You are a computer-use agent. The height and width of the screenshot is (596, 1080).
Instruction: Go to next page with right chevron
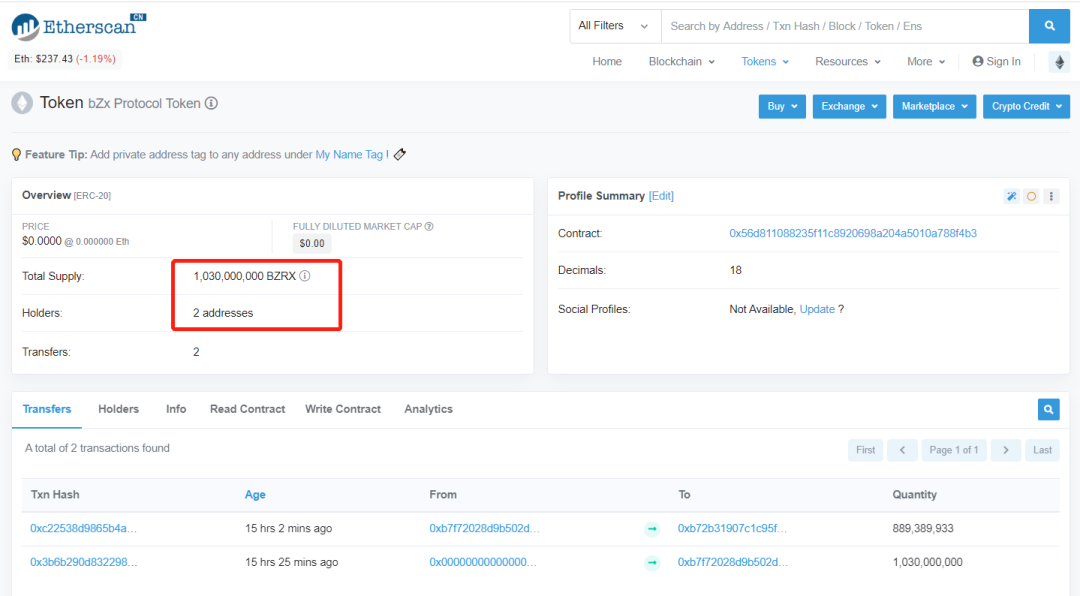coord(1006,450)
